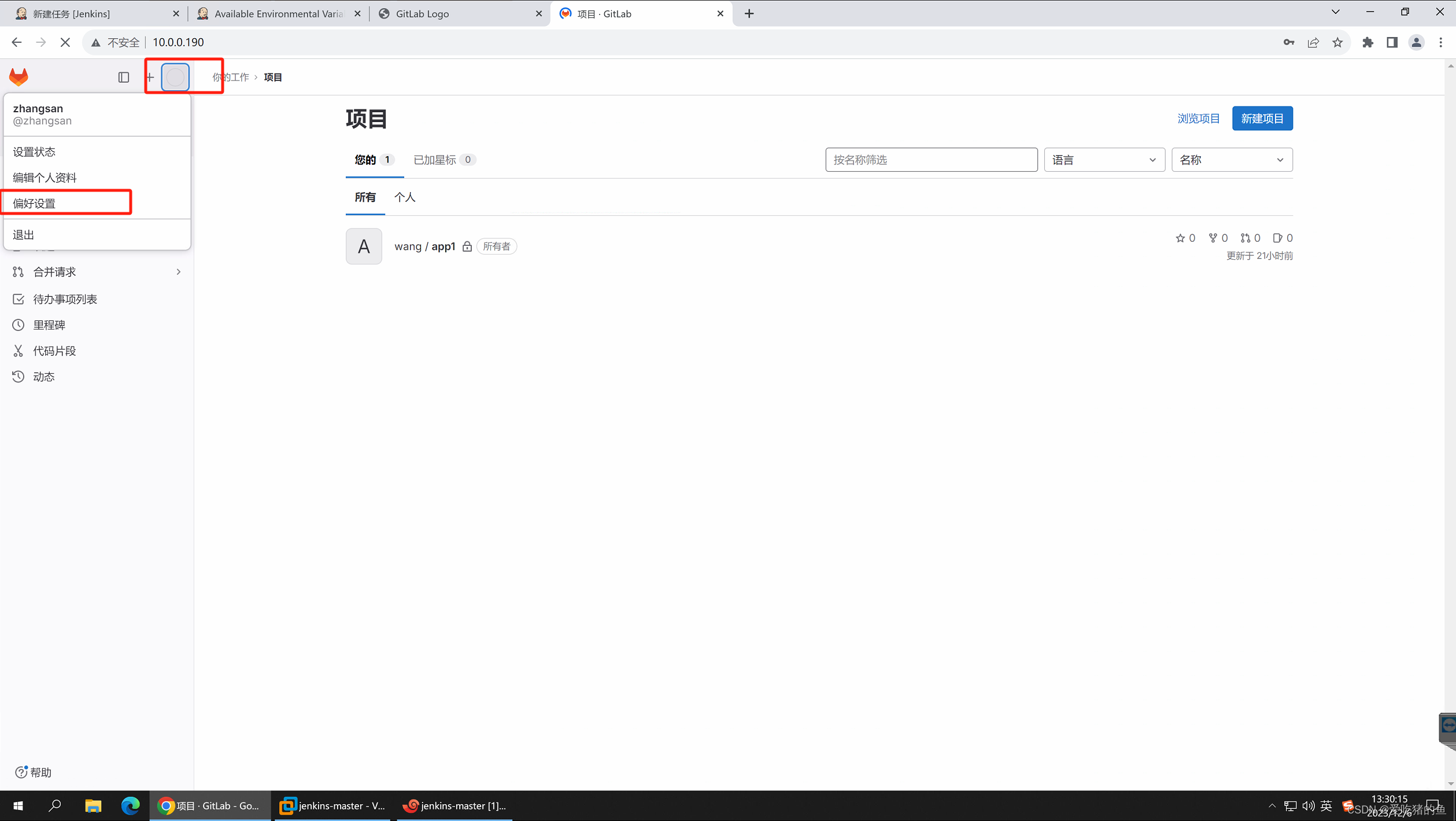Image resolution: width=1456 pixels, height=821 pixels.
Task: Stop page loading with X button
Action: tap(65, 42)
